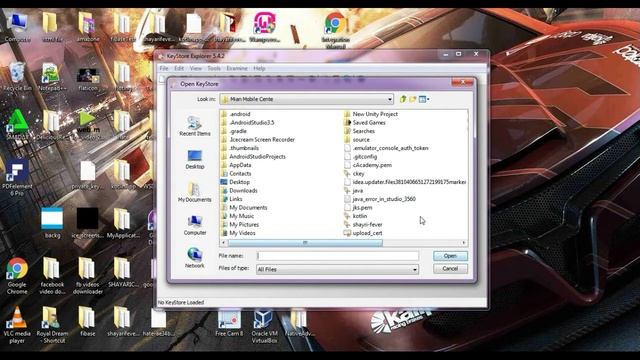
Task: Open the PDFelement 6 Pro desktop icon
Action: [x=17, y=178]
